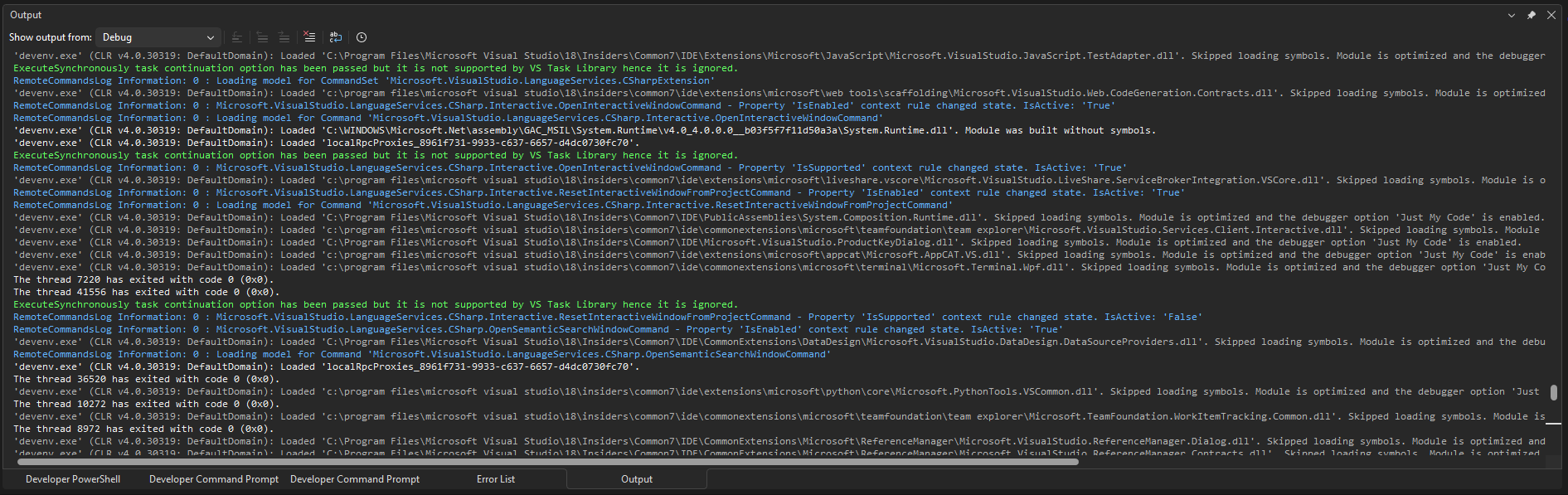The width and height of the screenshot is (1568, 495).
Task: Close the Output panel
Action: [1551, 15]
